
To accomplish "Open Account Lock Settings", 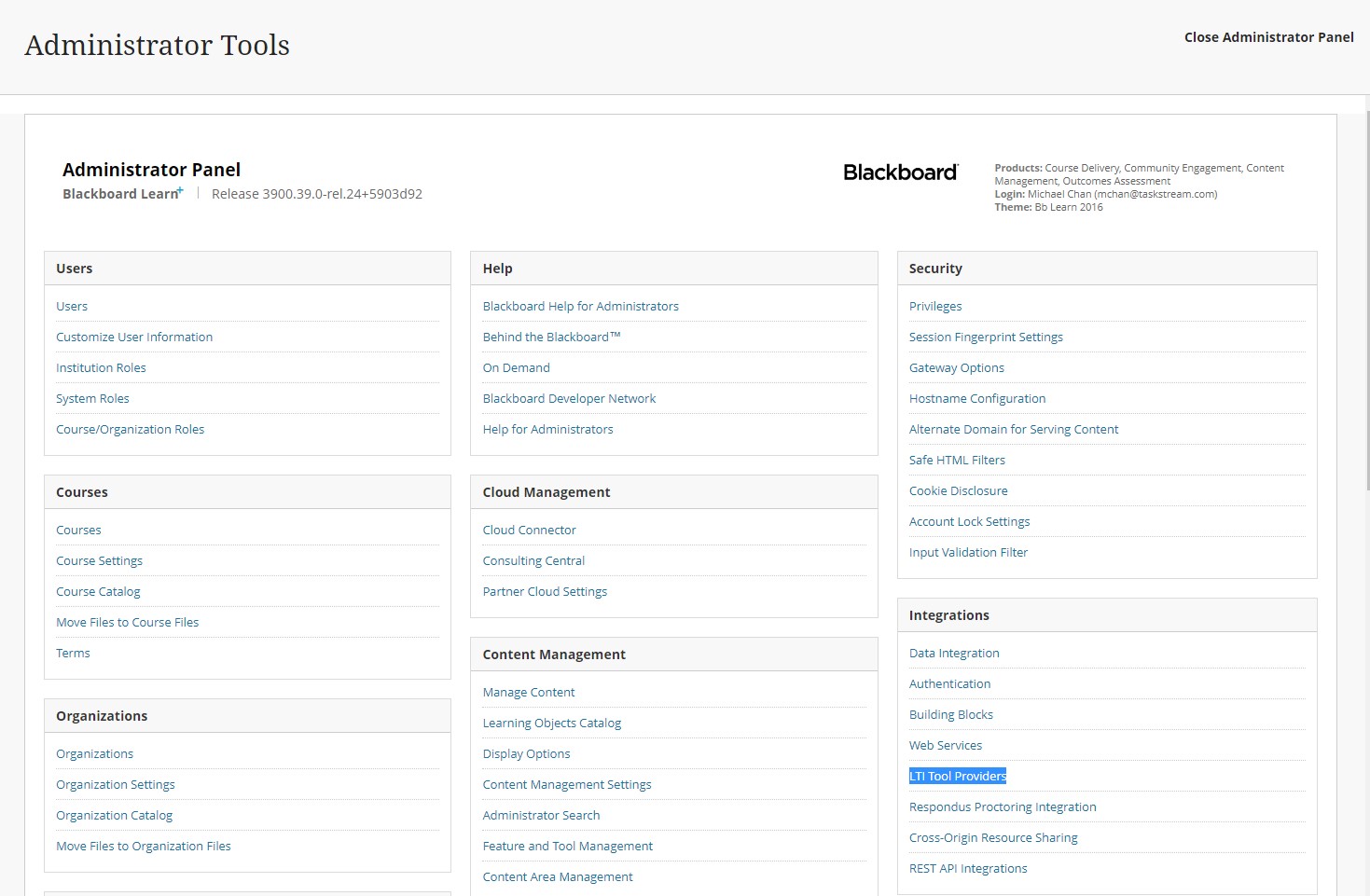I will point(970,521).
